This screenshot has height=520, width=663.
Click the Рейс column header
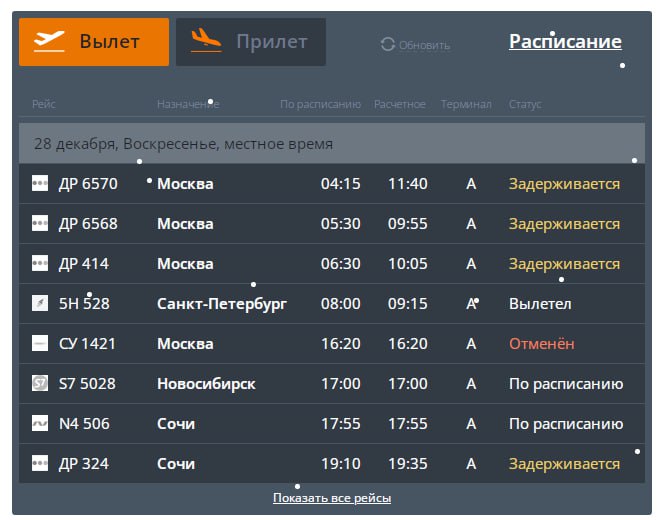pyautogui.click(x=44, y=104)
